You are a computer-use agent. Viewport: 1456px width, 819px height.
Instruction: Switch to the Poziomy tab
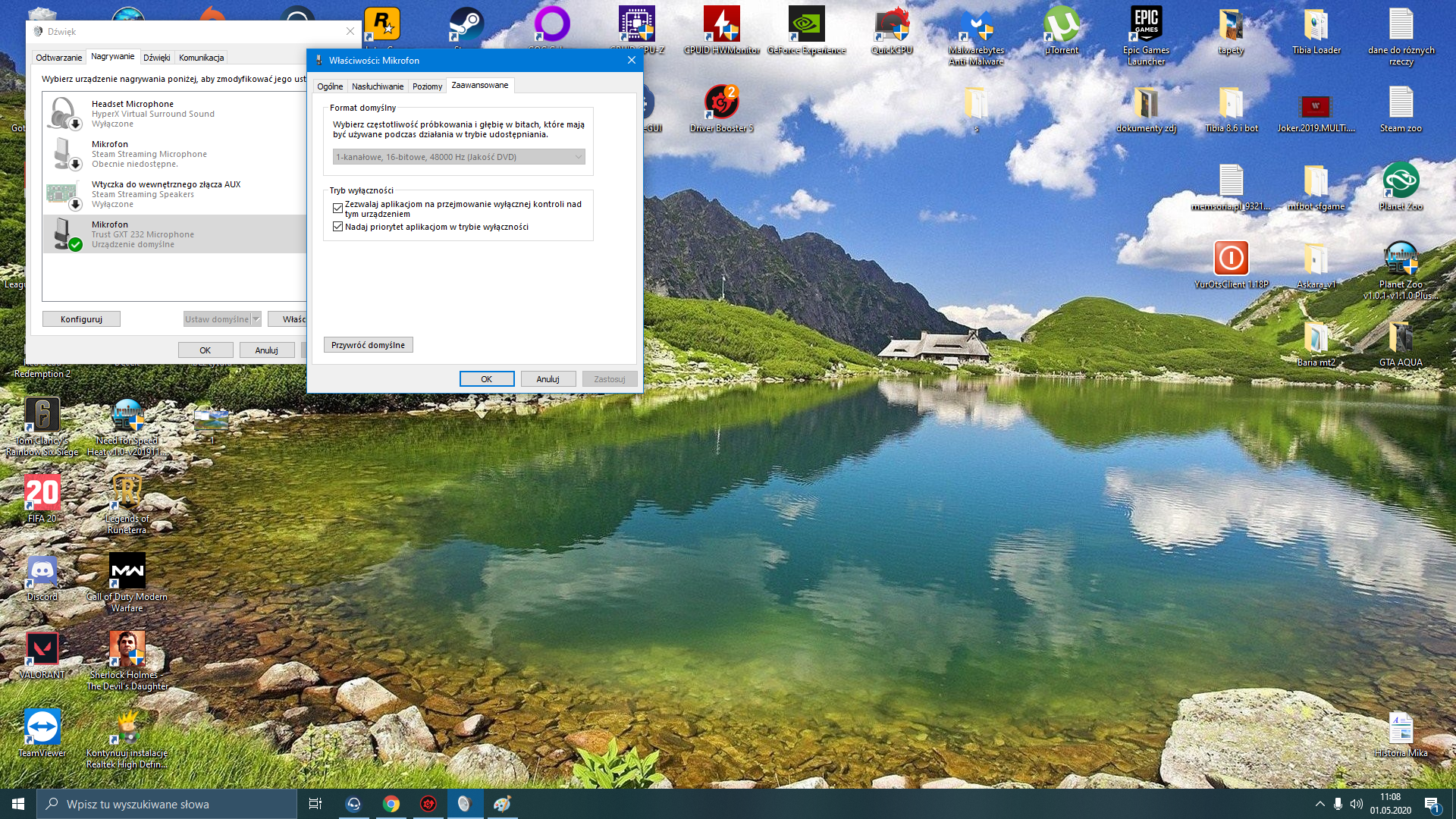pos(427,86)
